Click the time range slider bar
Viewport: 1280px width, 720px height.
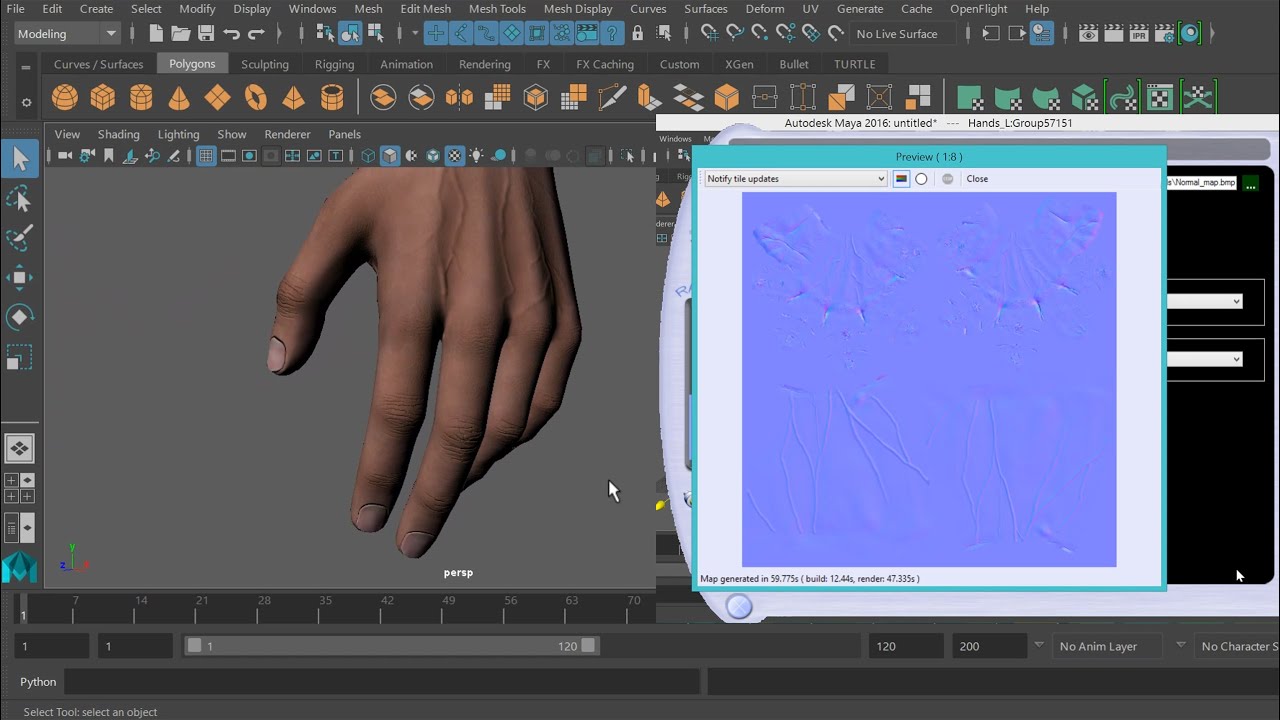pos(391,646)
